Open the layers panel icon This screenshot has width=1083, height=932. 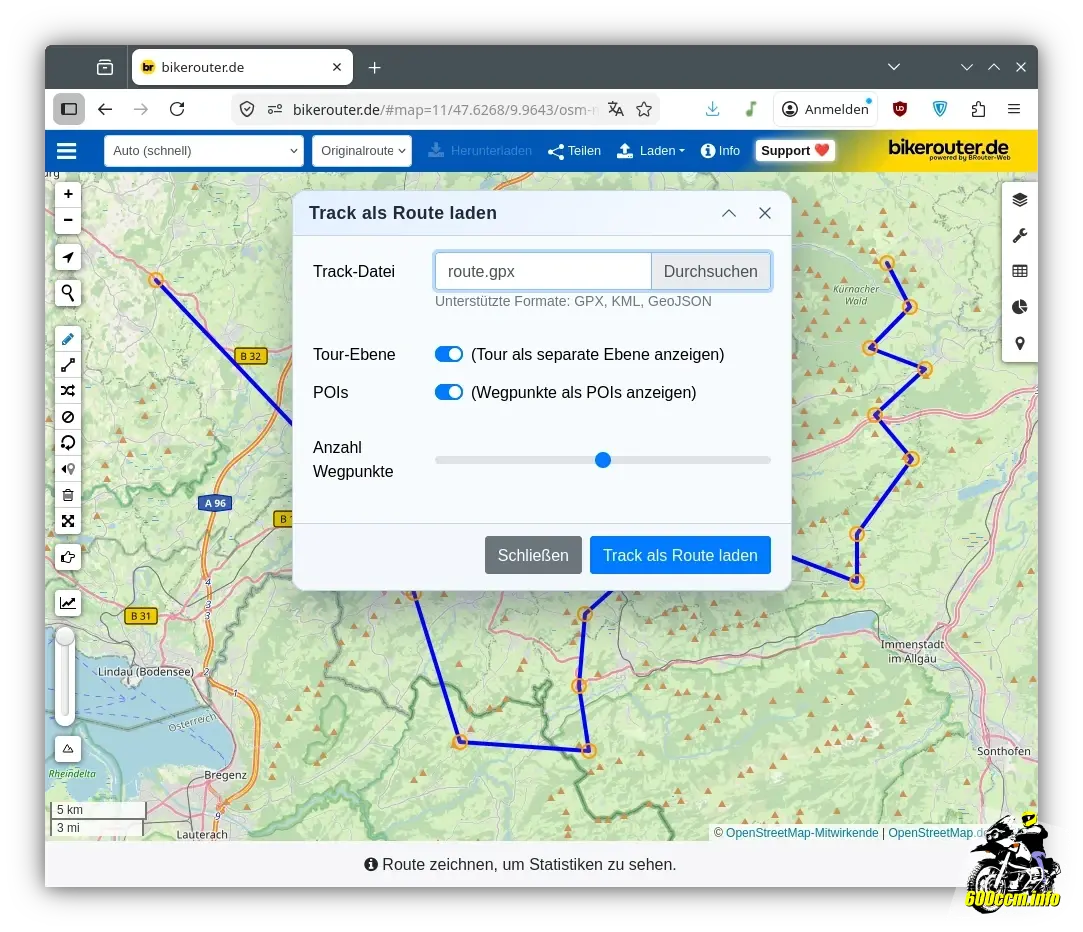coord(1019,199)
